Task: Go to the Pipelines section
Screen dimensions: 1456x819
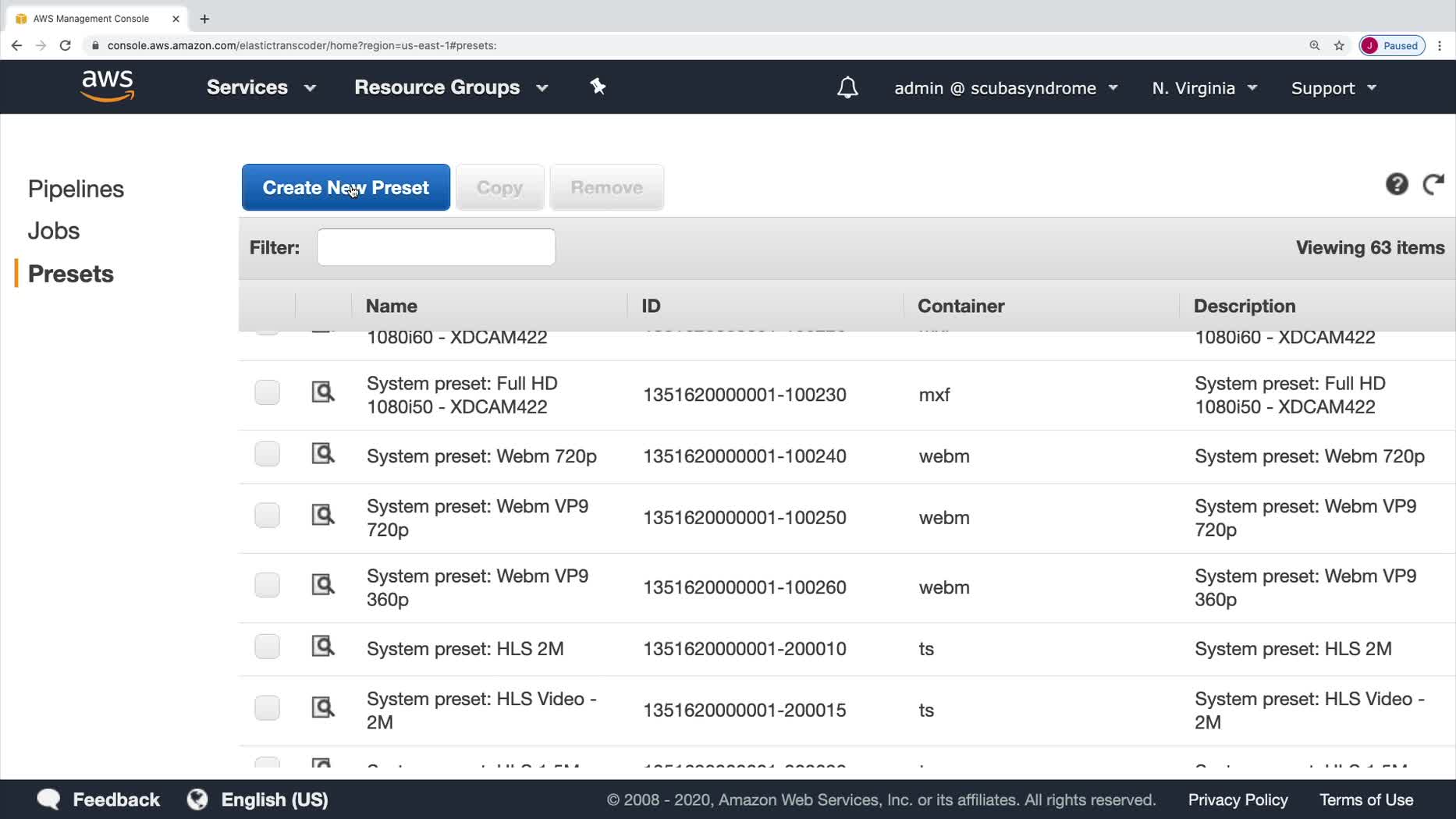Action: (x=76, y=189)
